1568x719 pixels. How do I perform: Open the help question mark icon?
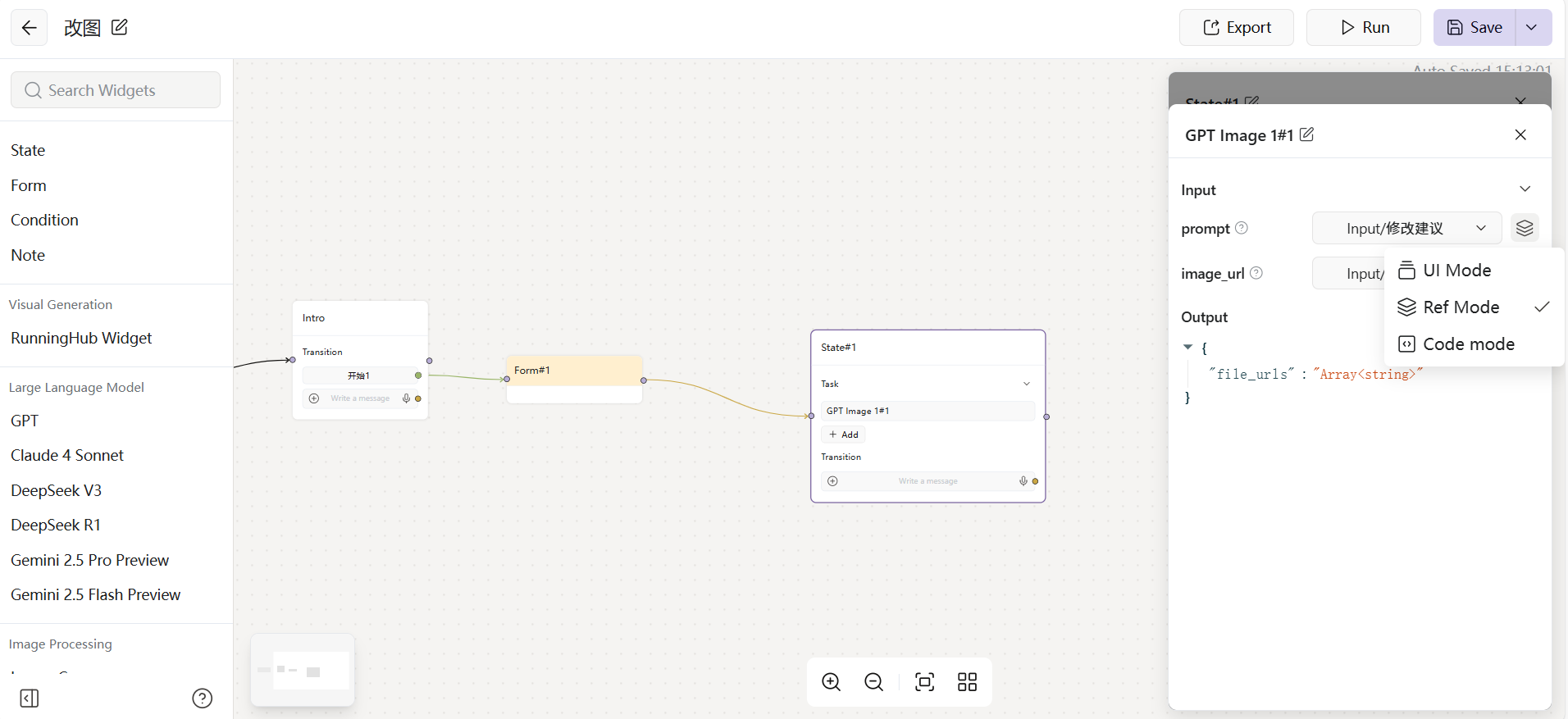coord(202,699)
